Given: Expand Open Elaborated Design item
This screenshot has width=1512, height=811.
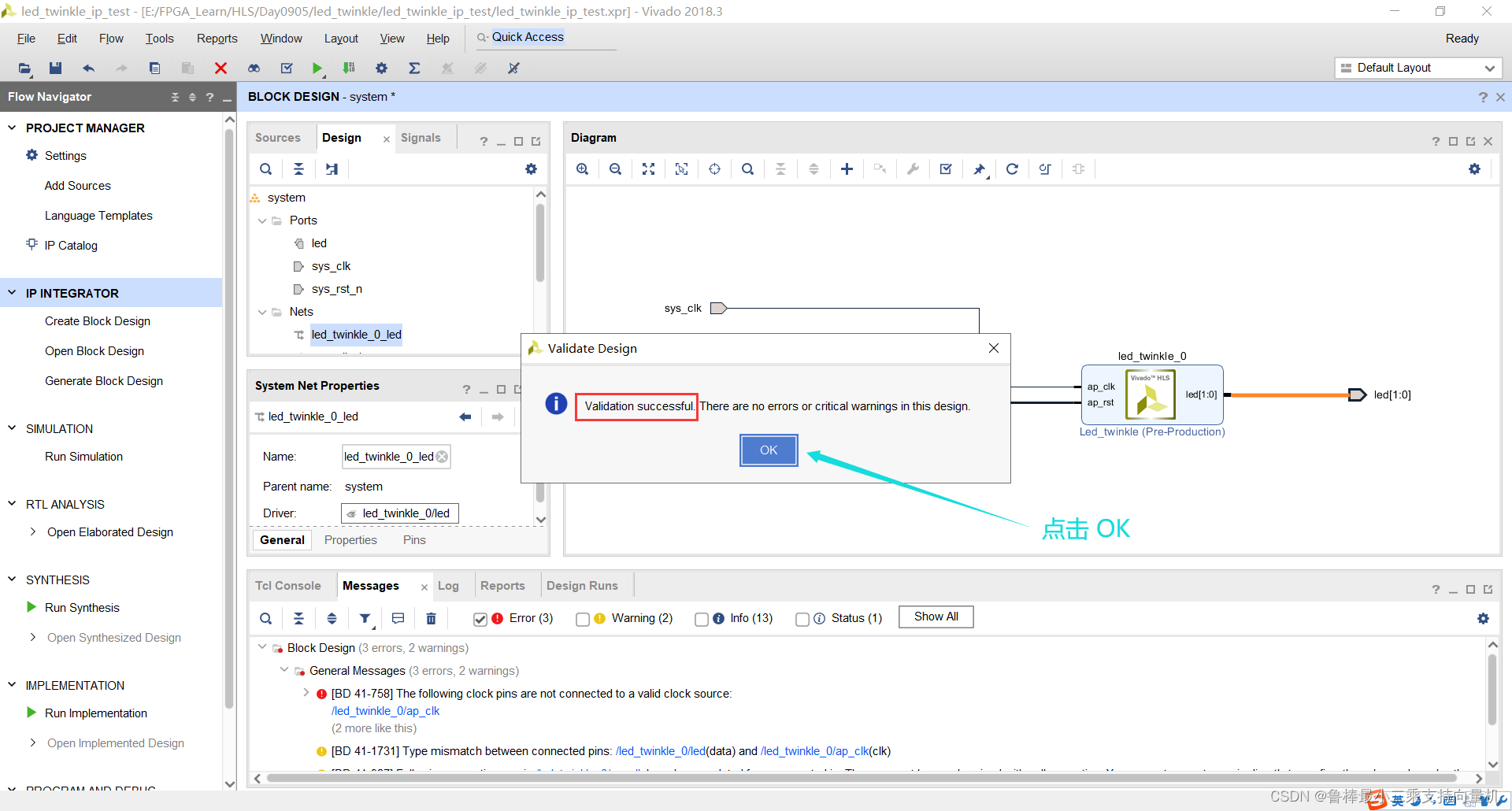Looking at the screenshot, I should click(x=32, y=532).
